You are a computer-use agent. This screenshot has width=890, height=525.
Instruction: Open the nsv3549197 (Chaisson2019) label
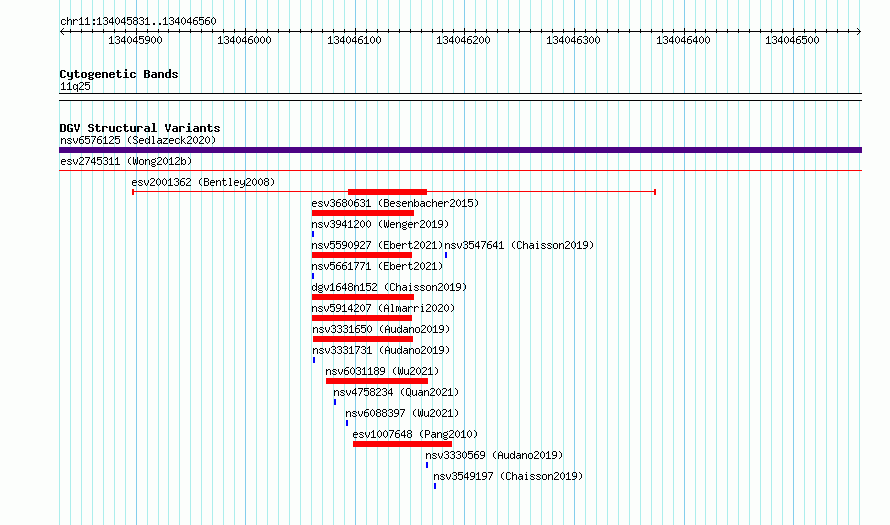click(x=508, y=476)
